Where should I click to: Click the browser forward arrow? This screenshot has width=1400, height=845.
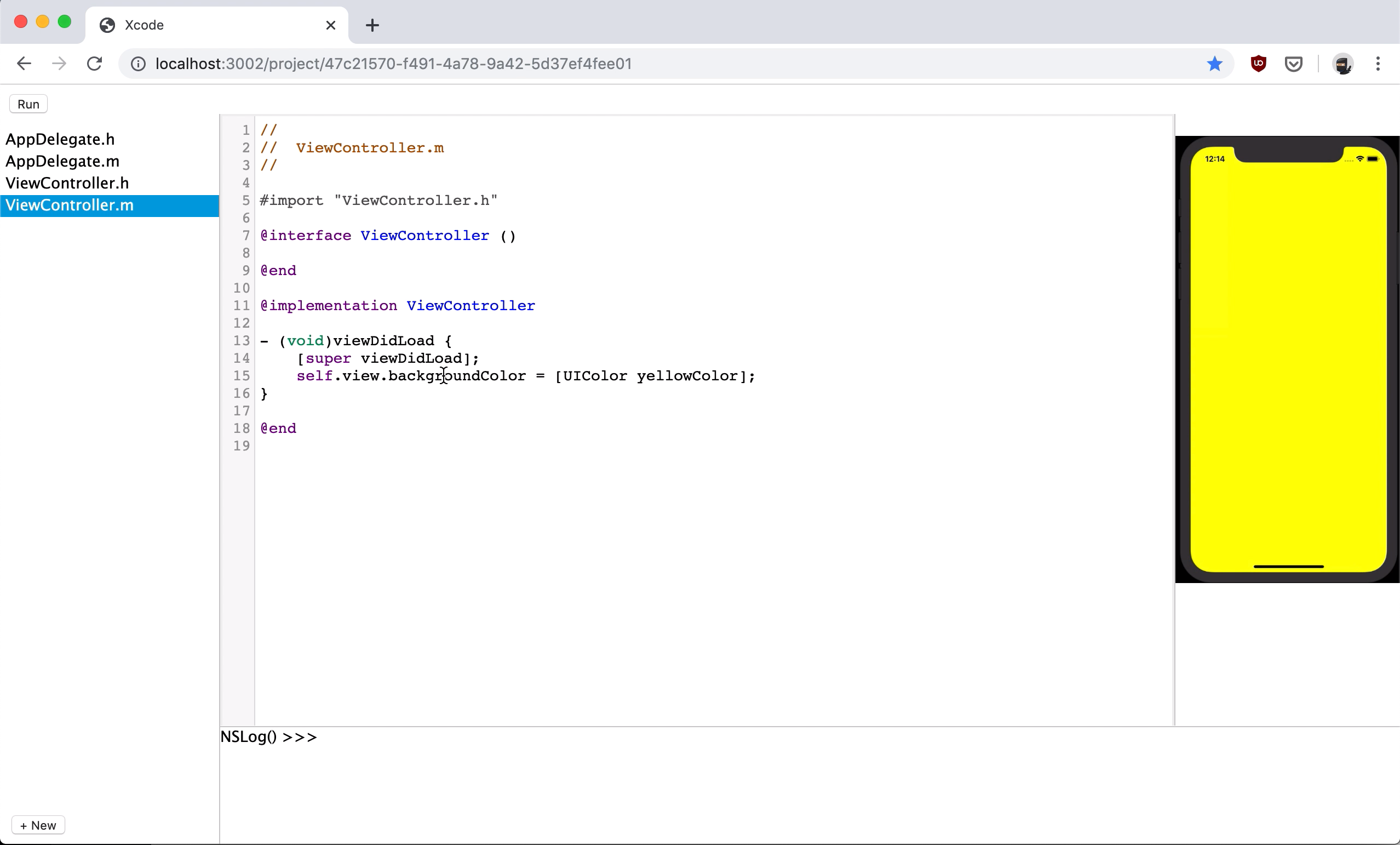59,64
